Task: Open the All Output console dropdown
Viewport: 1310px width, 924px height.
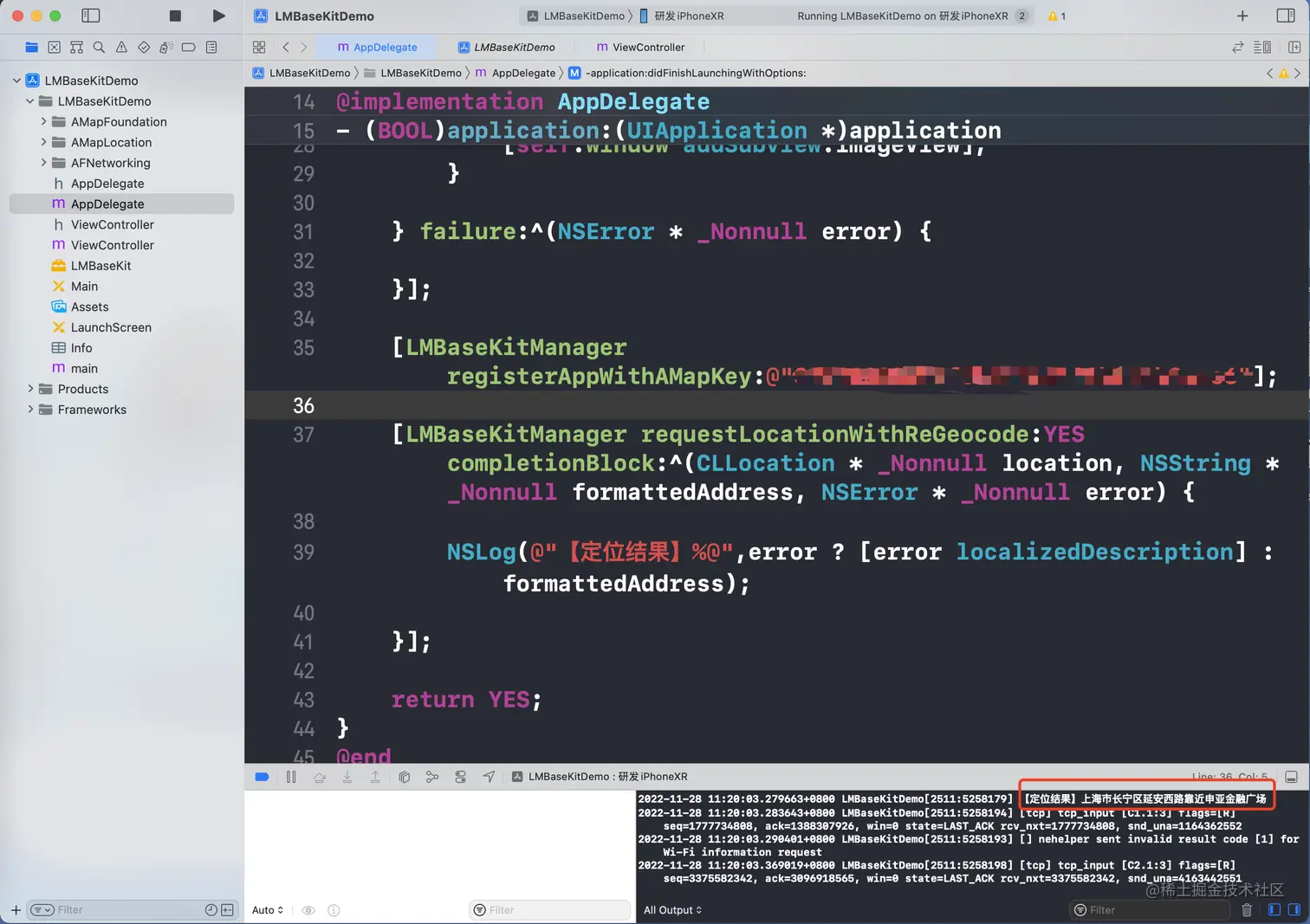Action: coord(672,910)
